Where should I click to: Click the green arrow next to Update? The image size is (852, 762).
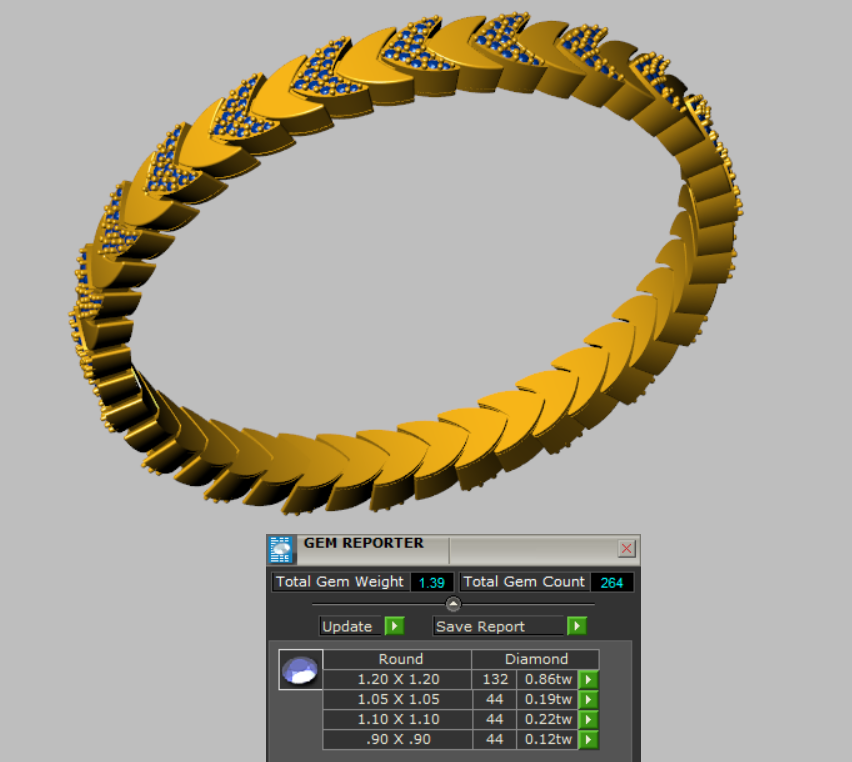point(394,626)
